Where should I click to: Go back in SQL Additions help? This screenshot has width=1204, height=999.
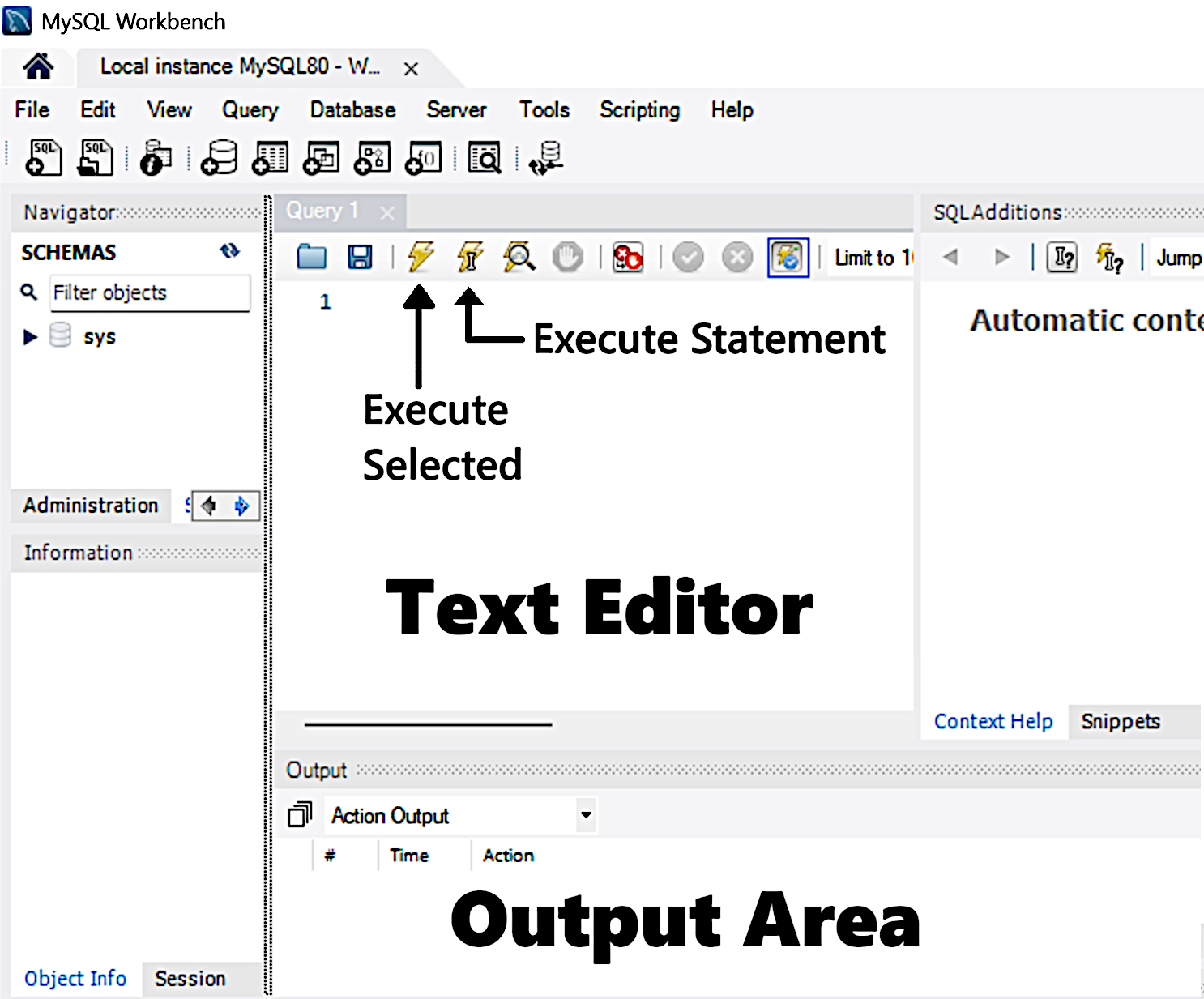click(951, 257)
